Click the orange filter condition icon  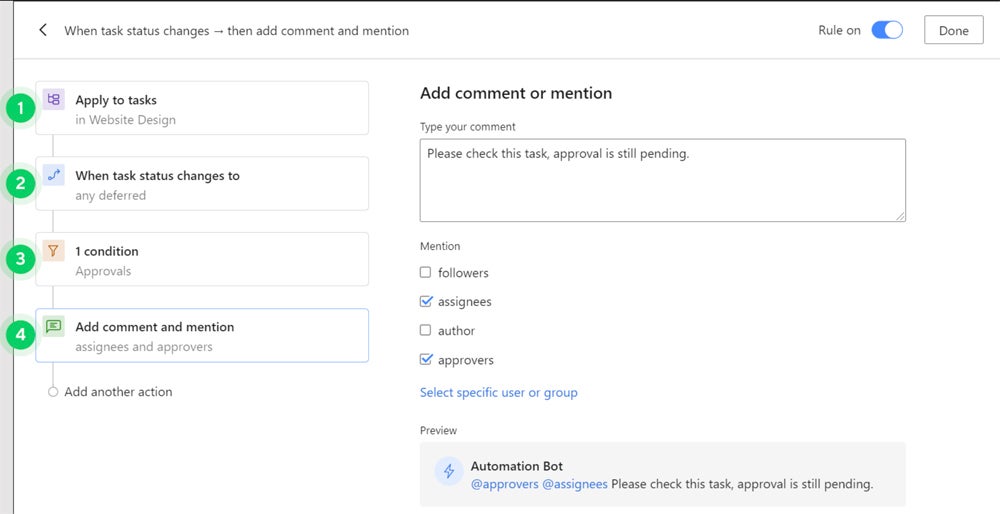(54, 251)
